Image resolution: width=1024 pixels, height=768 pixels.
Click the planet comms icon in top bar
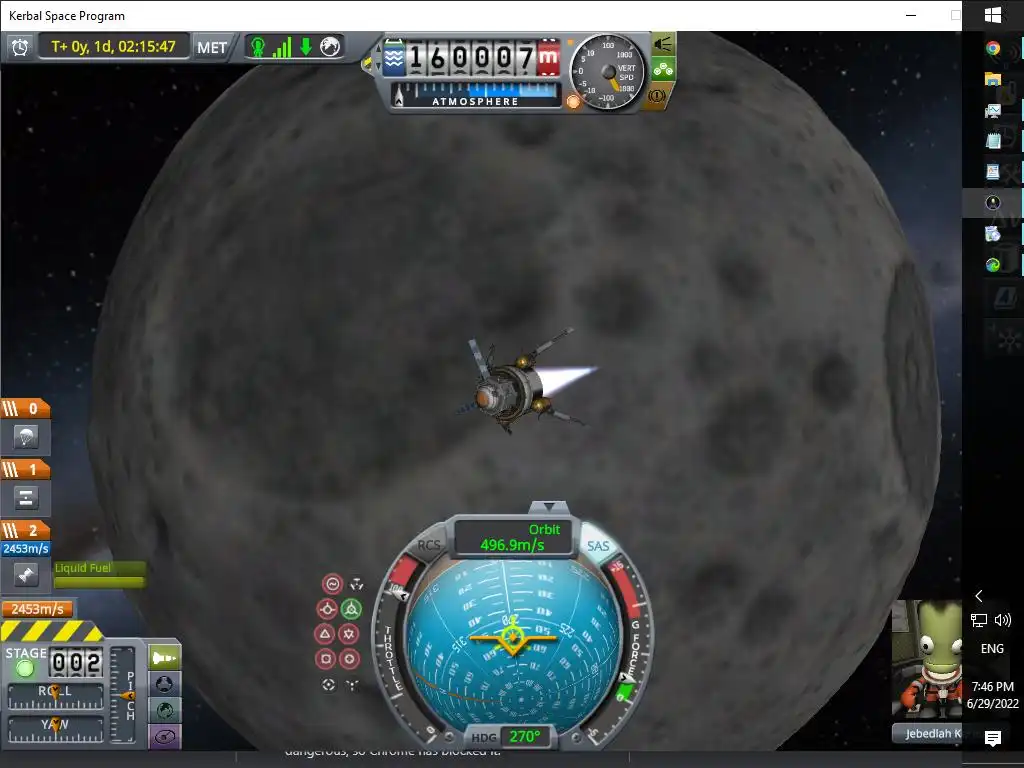click(x=330, y=47)
